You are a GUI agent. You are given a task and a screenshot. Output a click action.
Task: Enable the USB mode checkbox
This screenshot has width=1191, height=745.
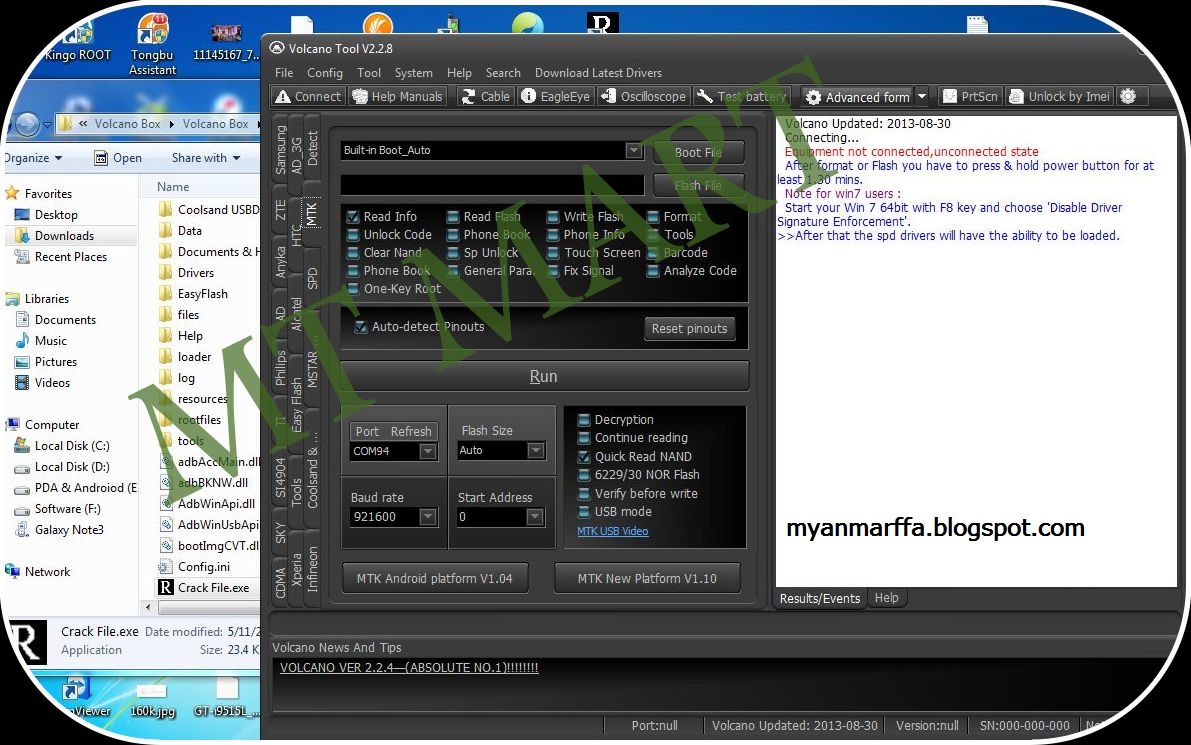coord(583,512)
